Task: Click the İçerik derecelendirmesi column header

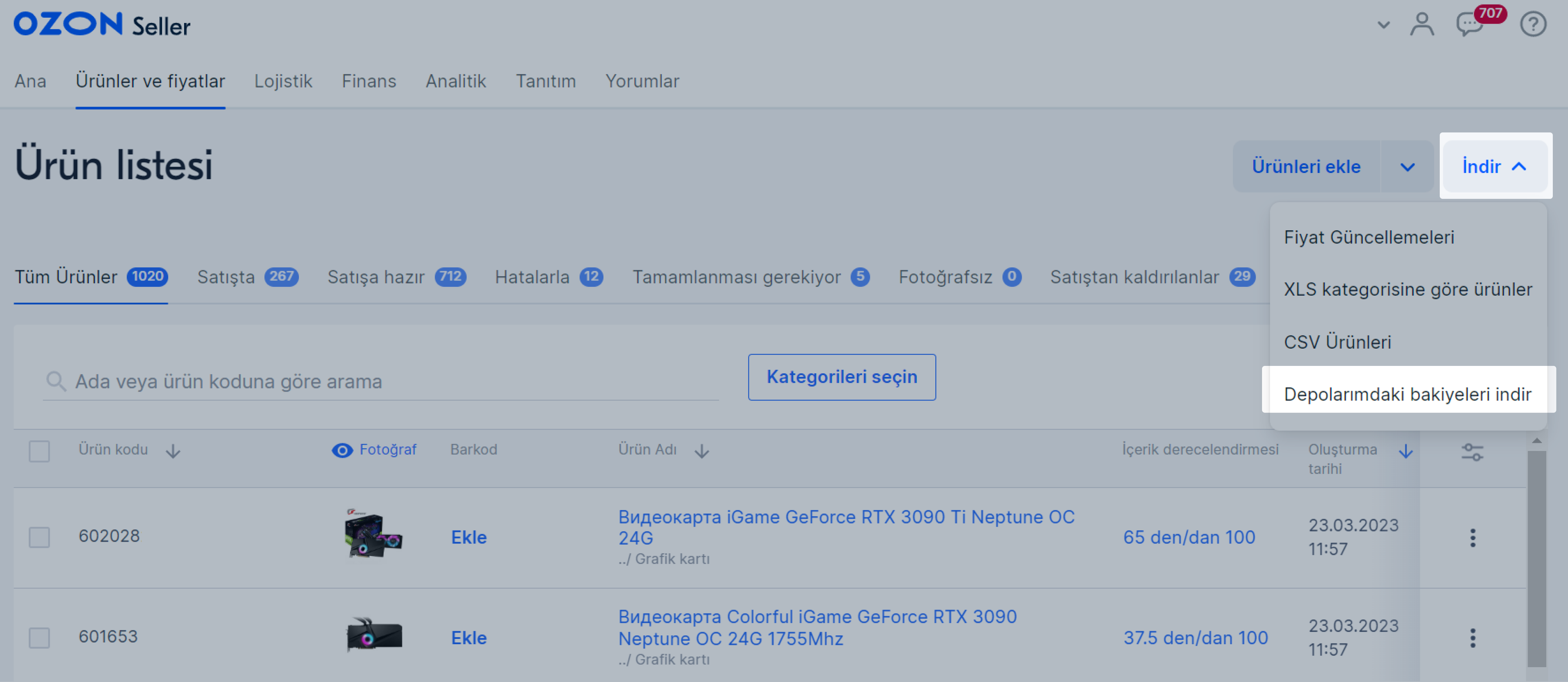Action: coord(1200,450)
